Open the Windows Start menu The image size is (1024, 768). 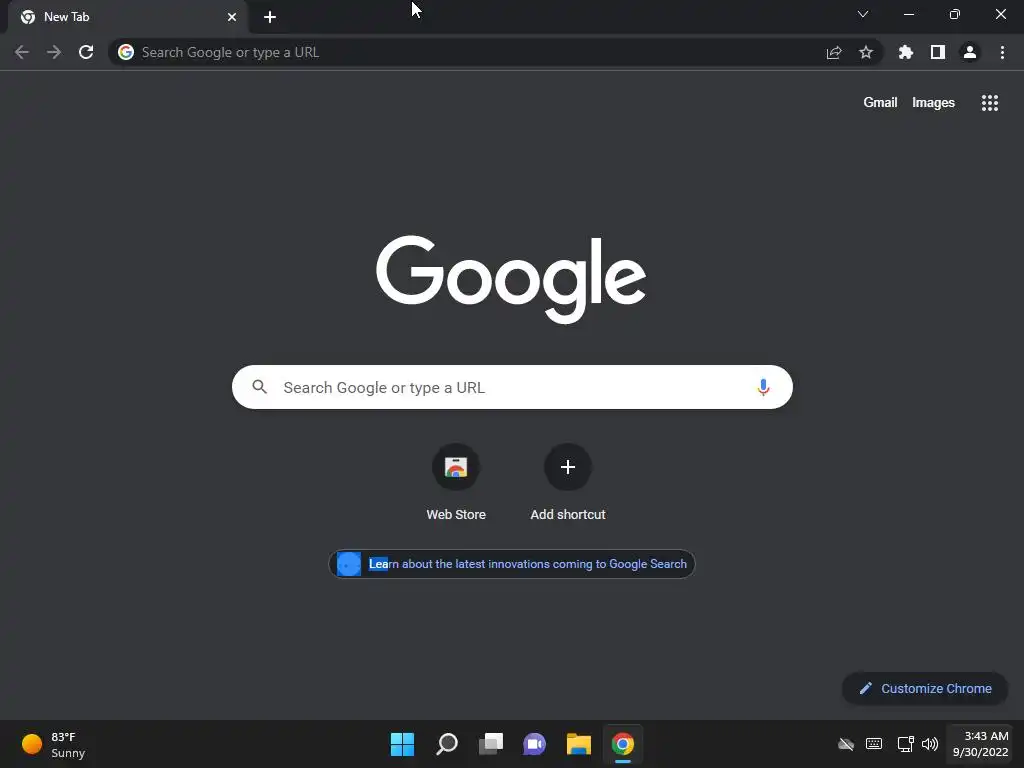coord(402,744)
